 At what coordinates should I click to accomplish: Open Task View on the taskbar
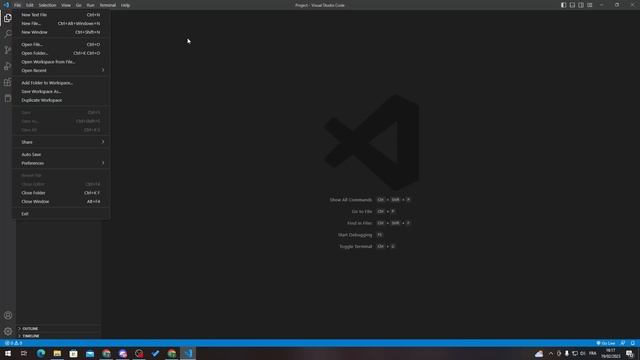24,353
